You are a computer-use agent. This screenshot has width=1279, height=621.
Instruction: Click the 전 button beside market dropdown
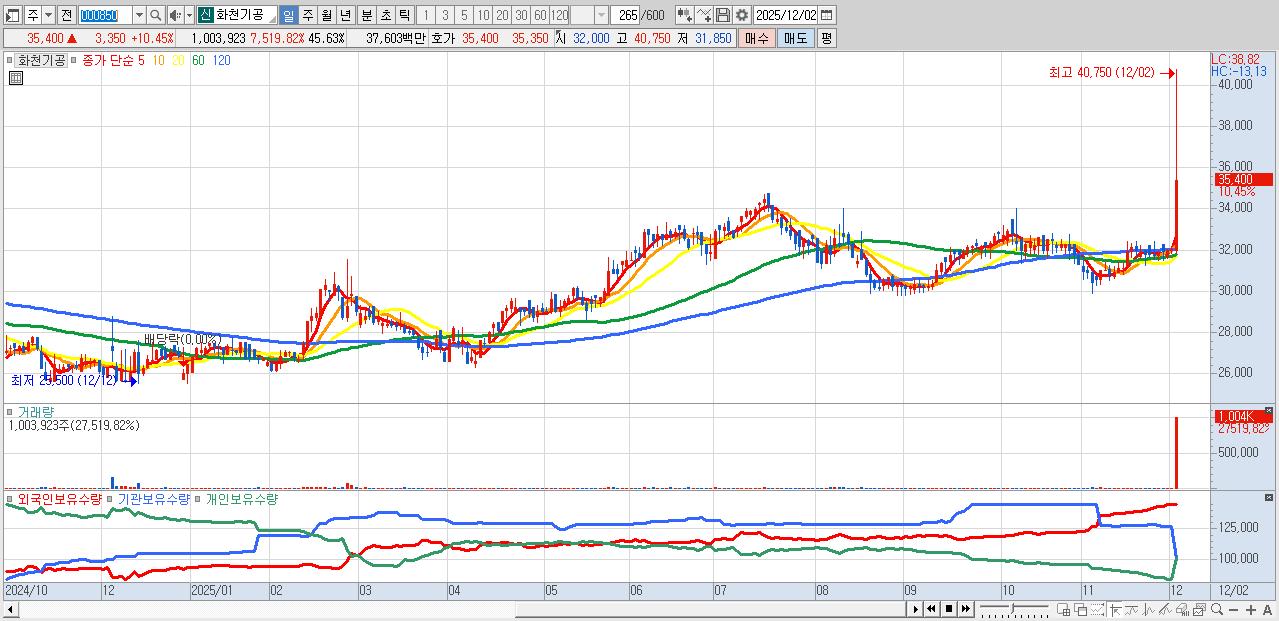(x=66, y=15)
